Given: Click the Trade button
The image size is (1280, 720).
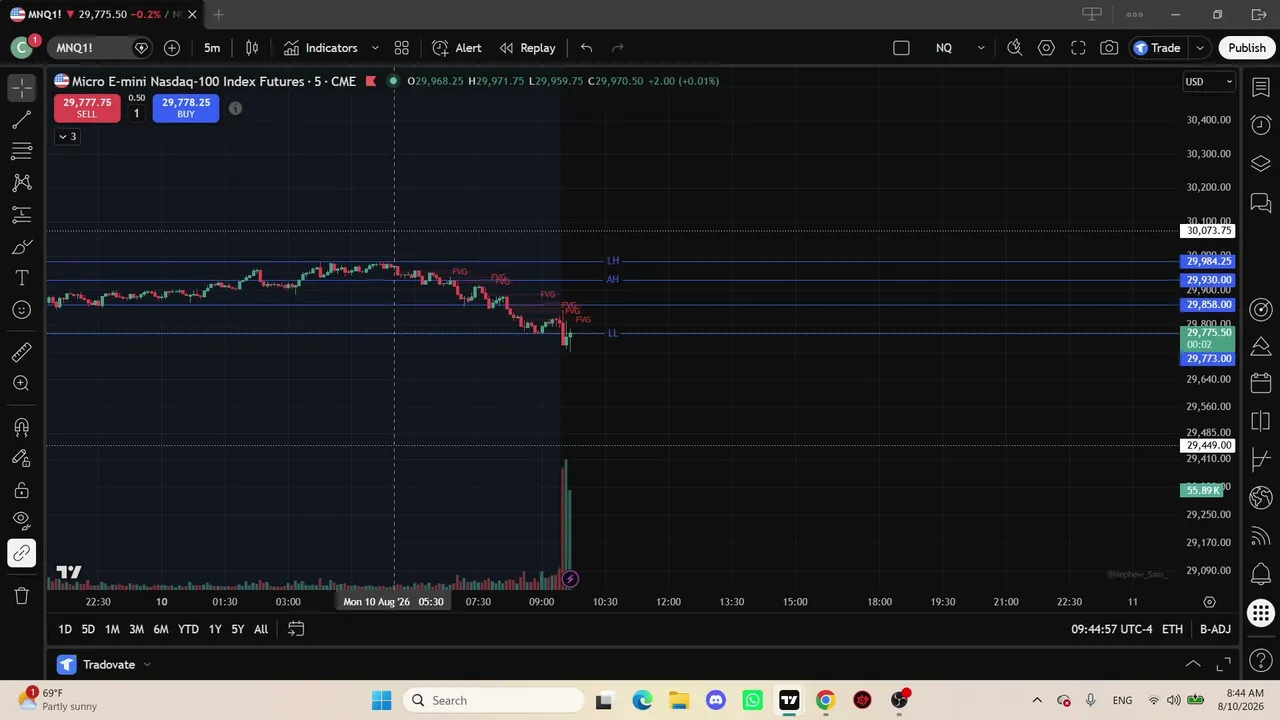Looking at the screenshot, I should click(1158, 48).
